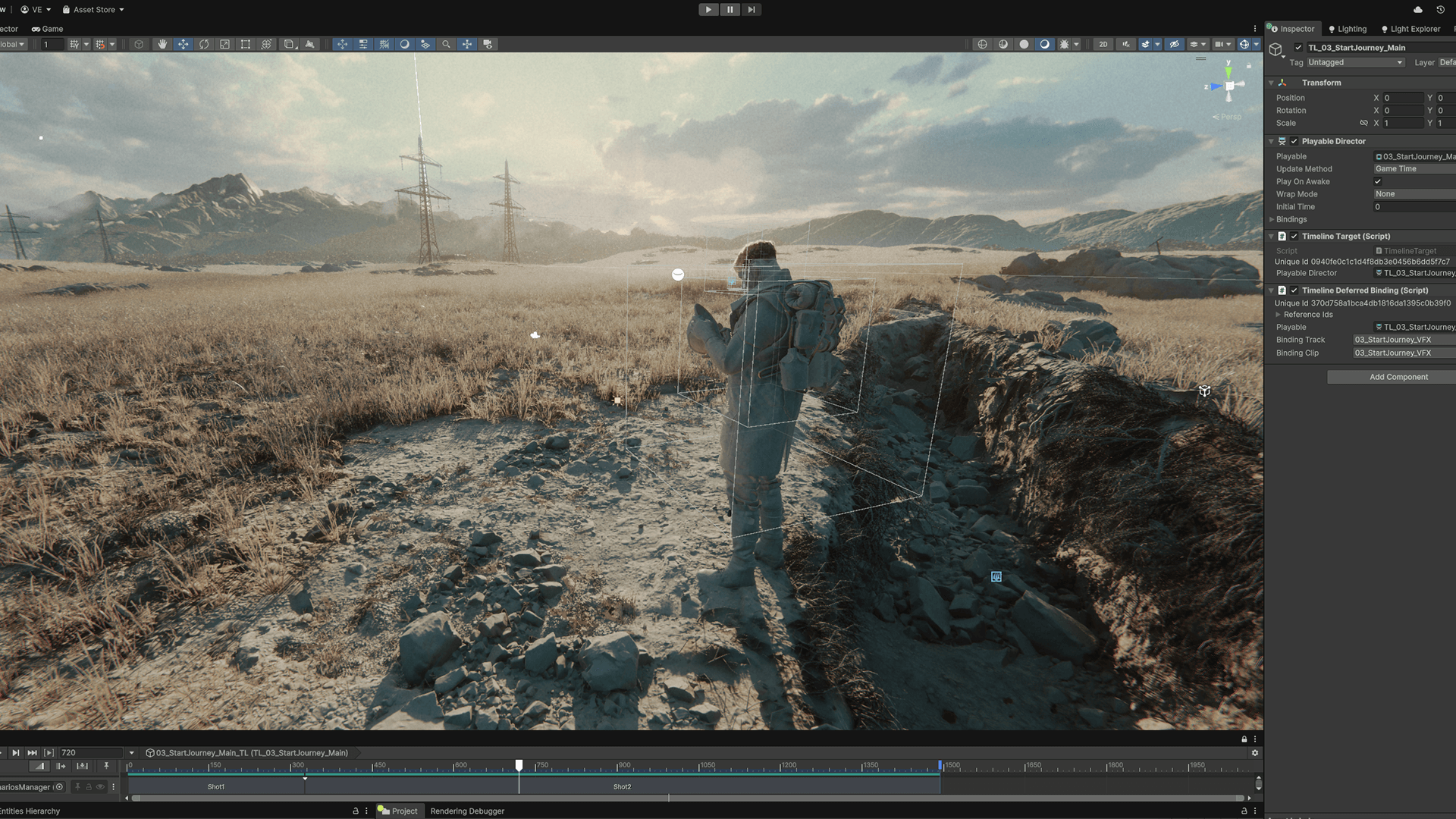Open the Timeline settings gear

pyautogui.click(x=1255, y=753)
